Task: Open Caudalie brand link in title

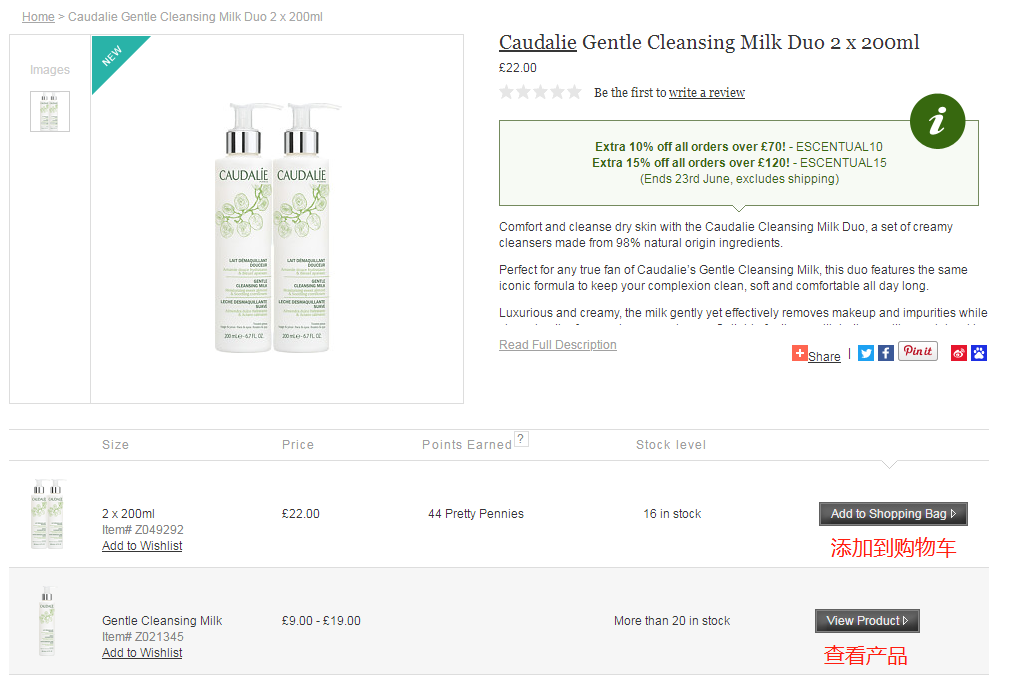Action: tap(537, 42)
